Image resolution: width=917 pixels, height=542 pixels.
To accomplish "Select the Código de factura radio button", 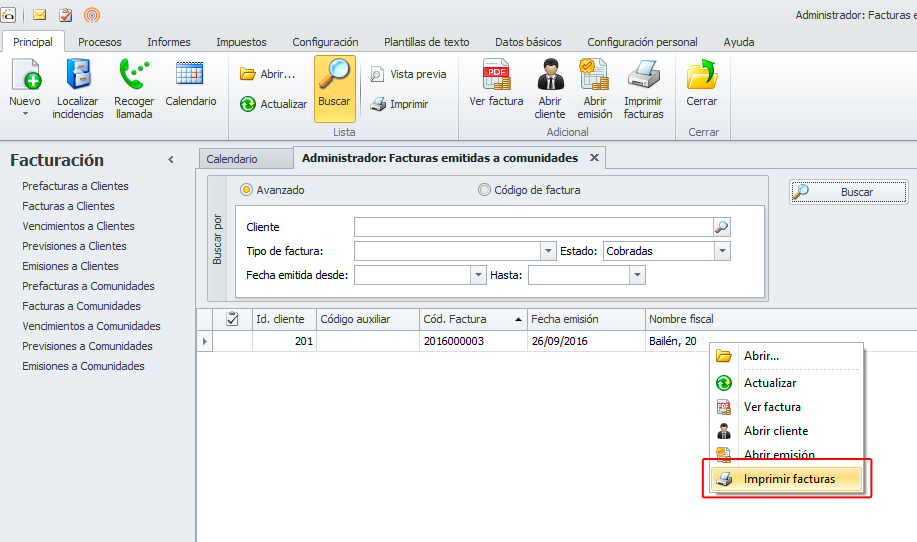I will pyautogui.click(x=484, y=190).
